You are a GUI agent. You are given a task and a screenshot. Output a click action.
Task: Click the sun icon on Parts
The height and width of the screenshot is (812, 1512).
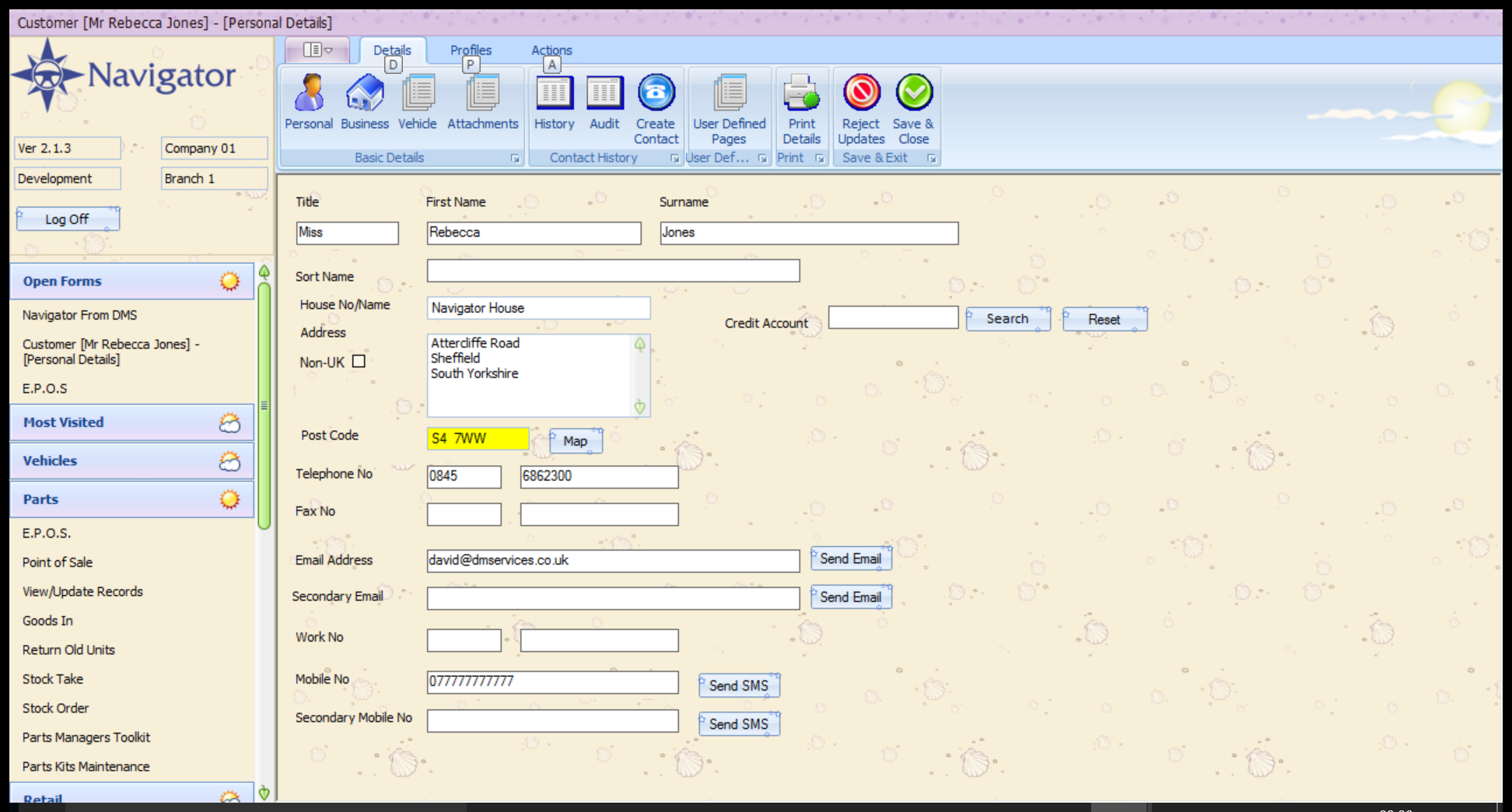[229, 499]
